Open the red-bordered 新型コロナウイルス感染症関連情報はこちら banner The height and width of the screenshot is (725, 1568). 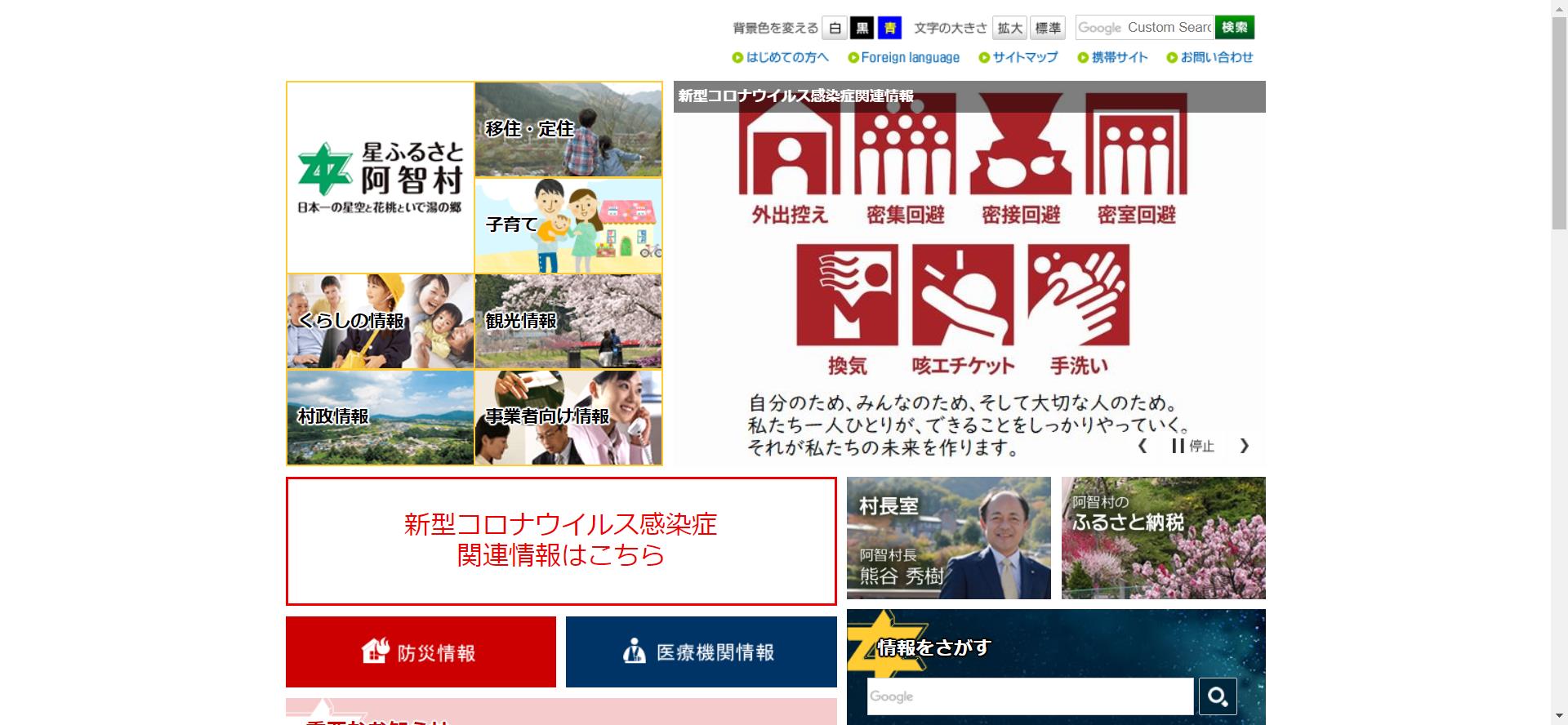tap(561, 540)
